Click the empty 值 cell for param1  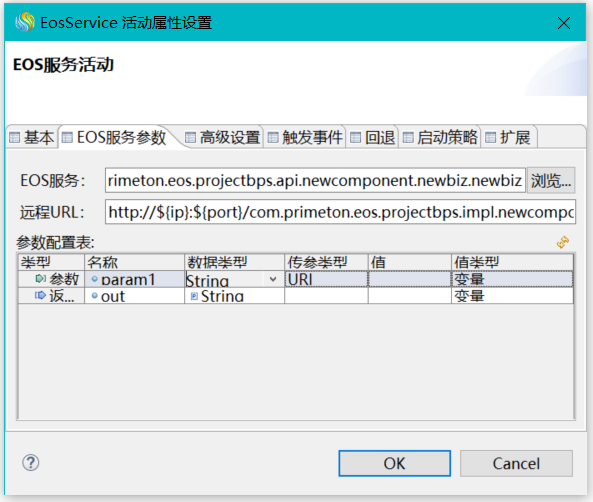click(410, 279)
